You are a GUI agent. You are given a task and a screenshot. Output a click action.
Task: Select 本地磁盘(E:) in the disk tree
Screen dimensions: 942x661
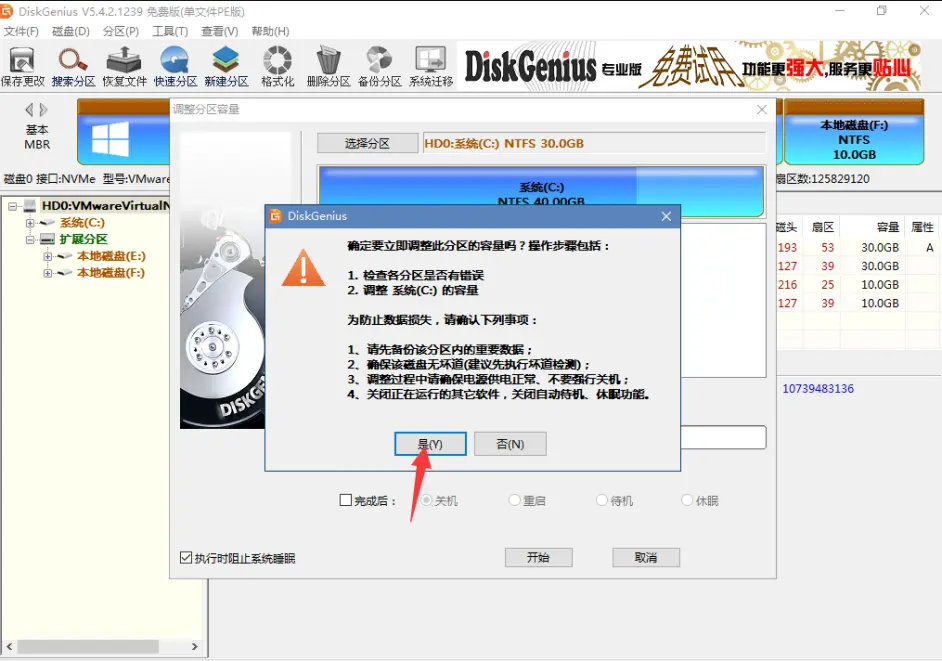pyautogui.click(x=111, y=256)
